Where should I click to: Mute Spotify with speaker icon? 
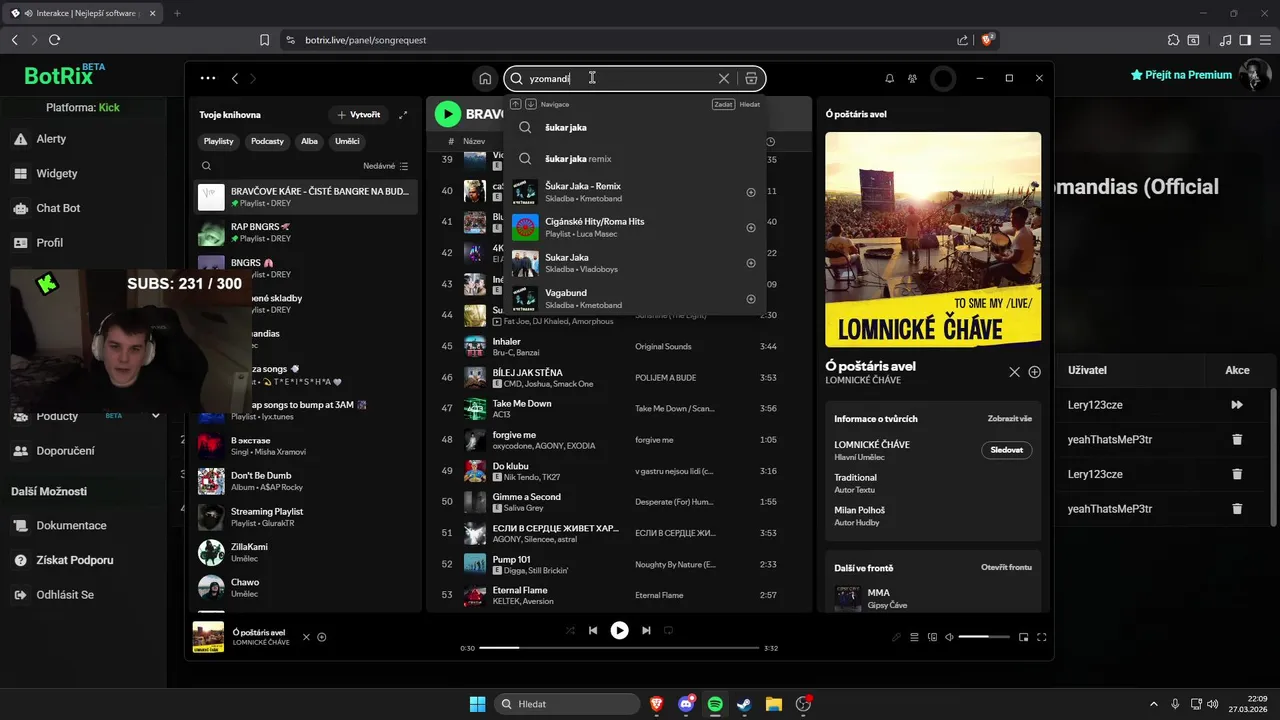click(x=949, y=637)
